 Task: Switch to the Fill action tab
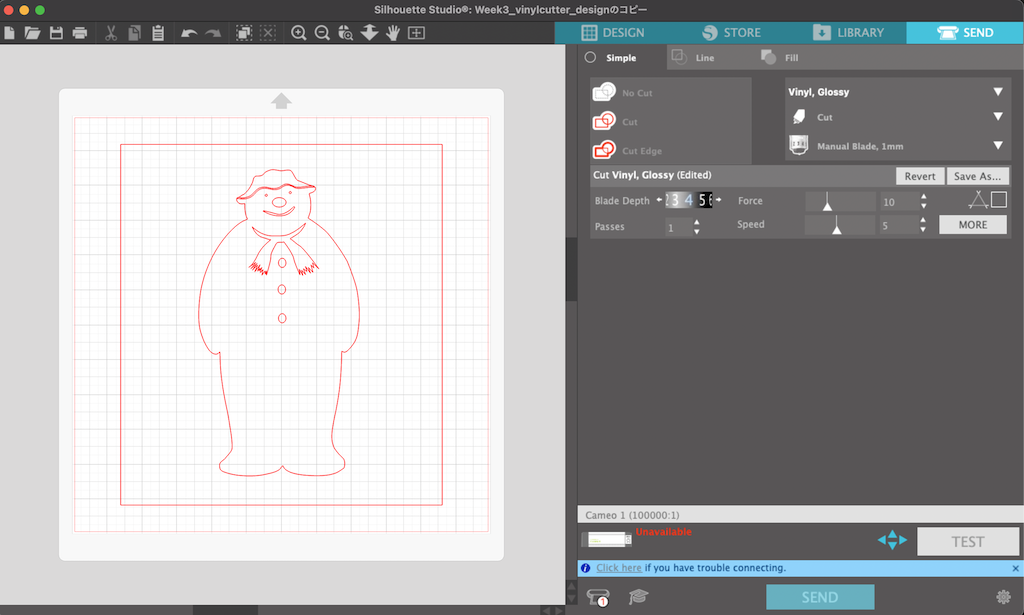pyautogui.click(x=780, y=57)
